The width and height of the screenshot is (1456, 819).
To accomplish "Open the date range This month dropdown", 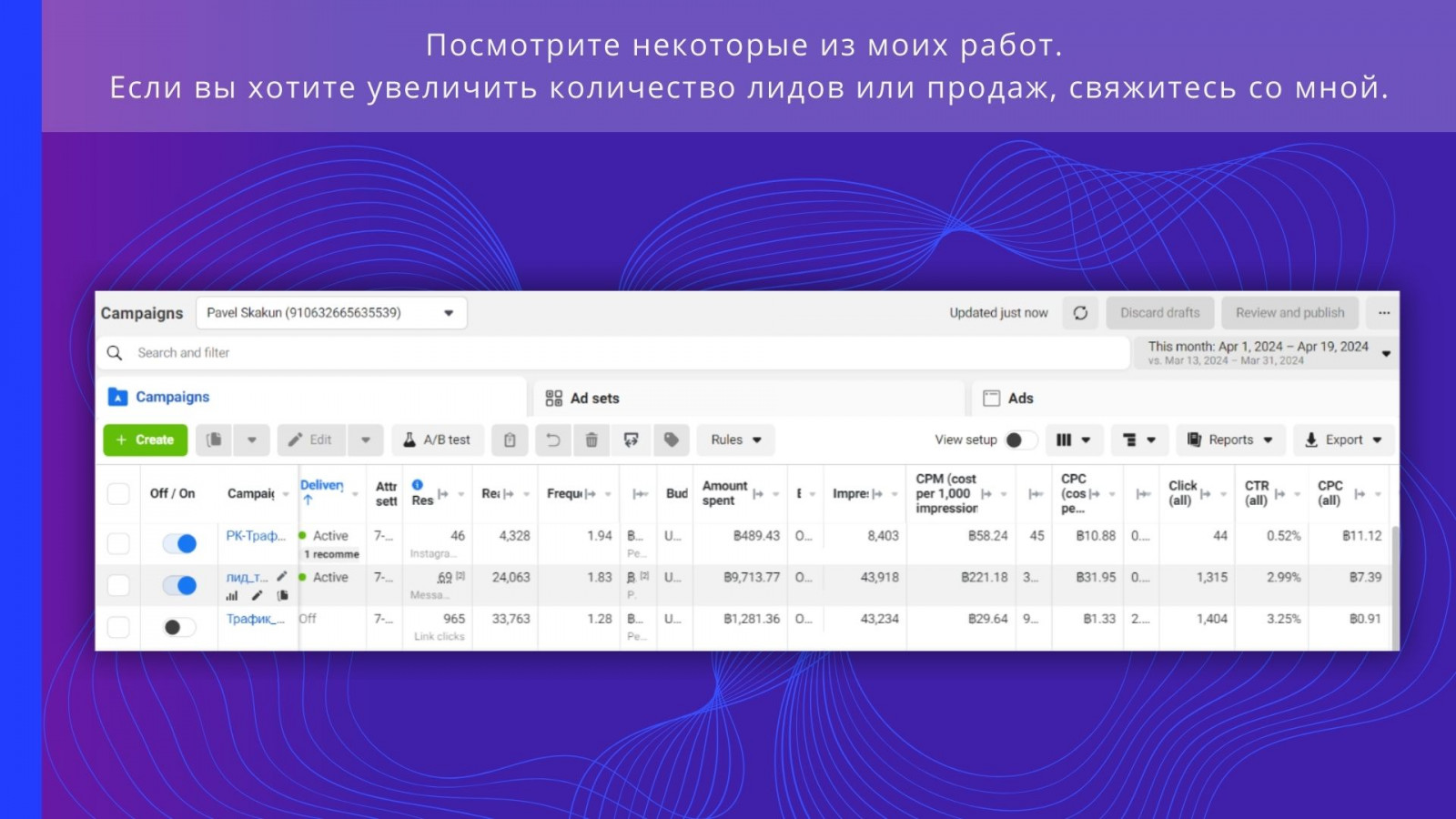I will (x=1268, y=353).
